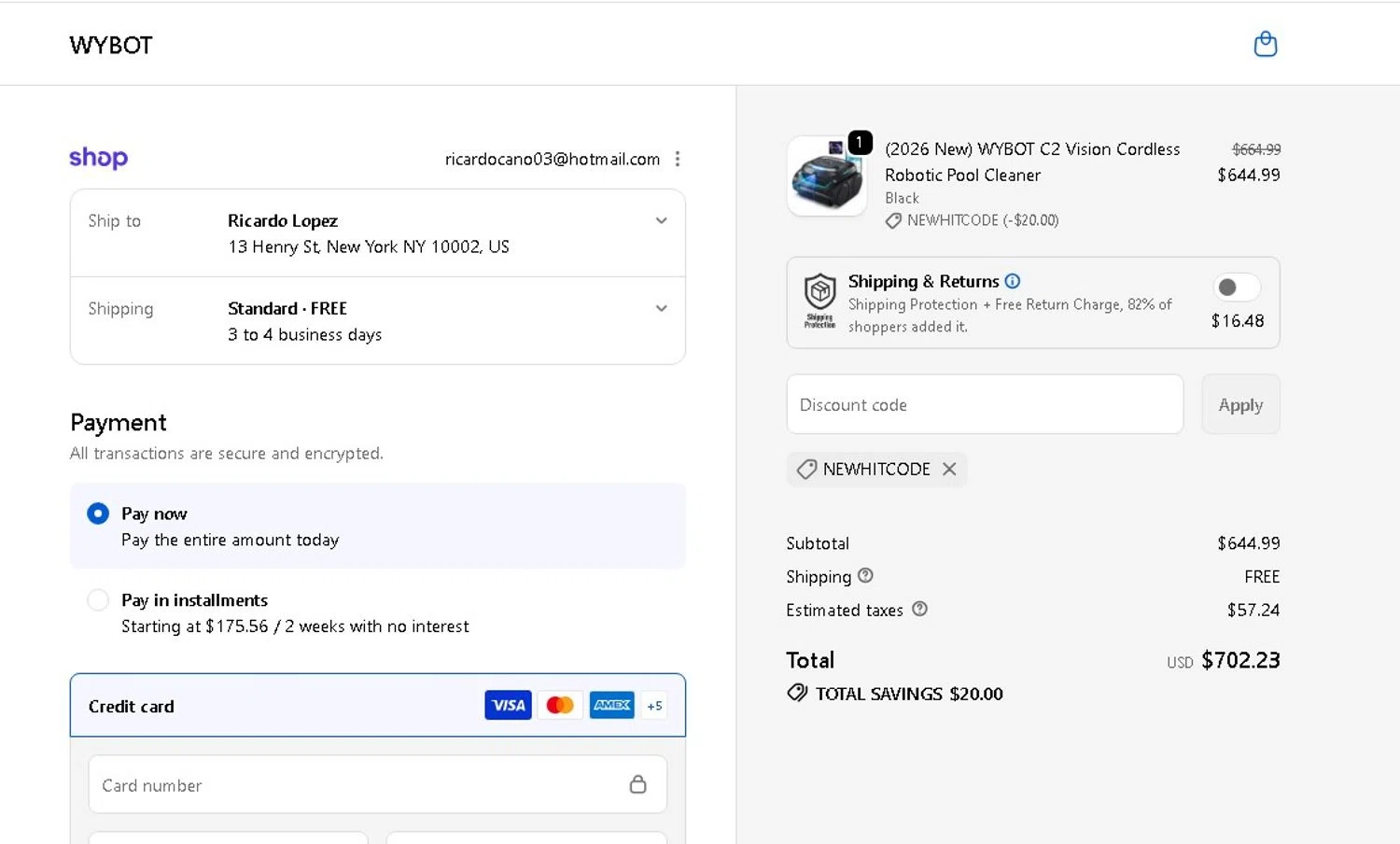Open Shipping & Returns info icon
Viewport: 1400px width, 844px height.
tap(1013, 281)
